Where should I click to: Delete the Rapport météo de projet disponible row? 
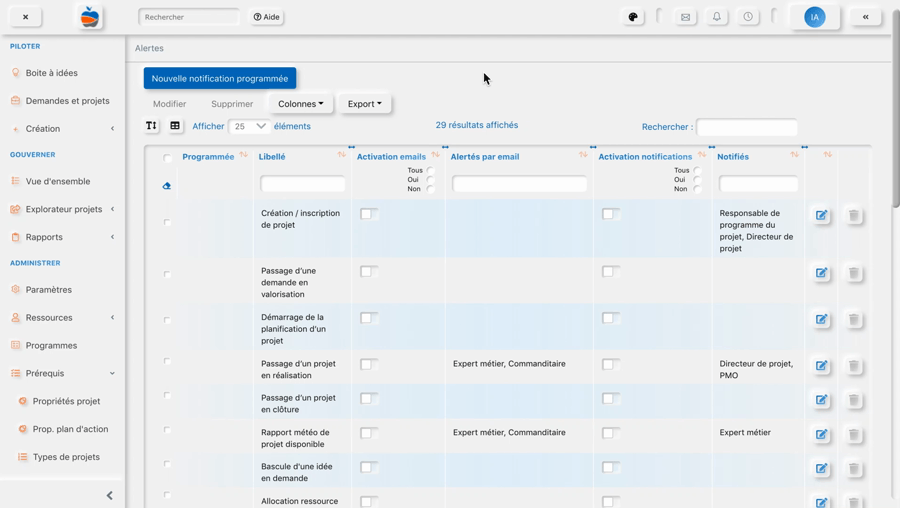pos(854,434)
